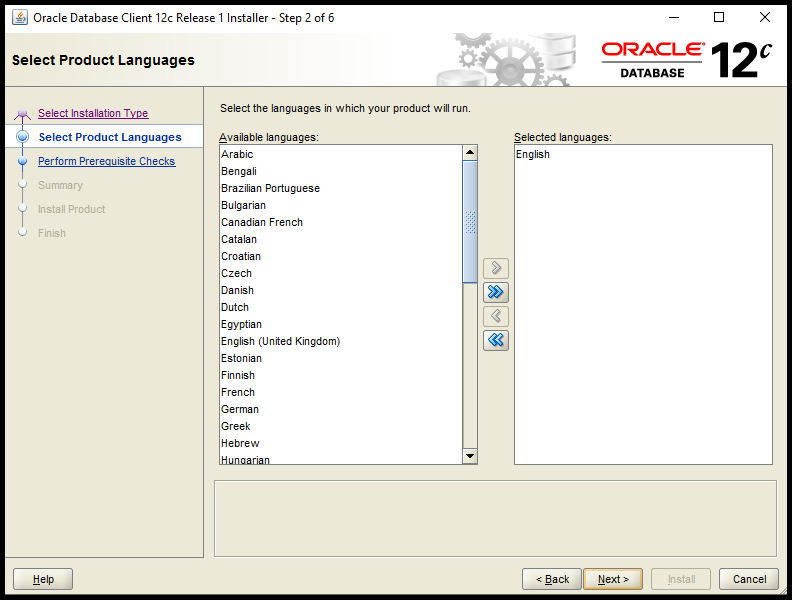The image size is (792, 600).
Task: Open the Select Installation Type step link
Action: click(x=93, y=113)
